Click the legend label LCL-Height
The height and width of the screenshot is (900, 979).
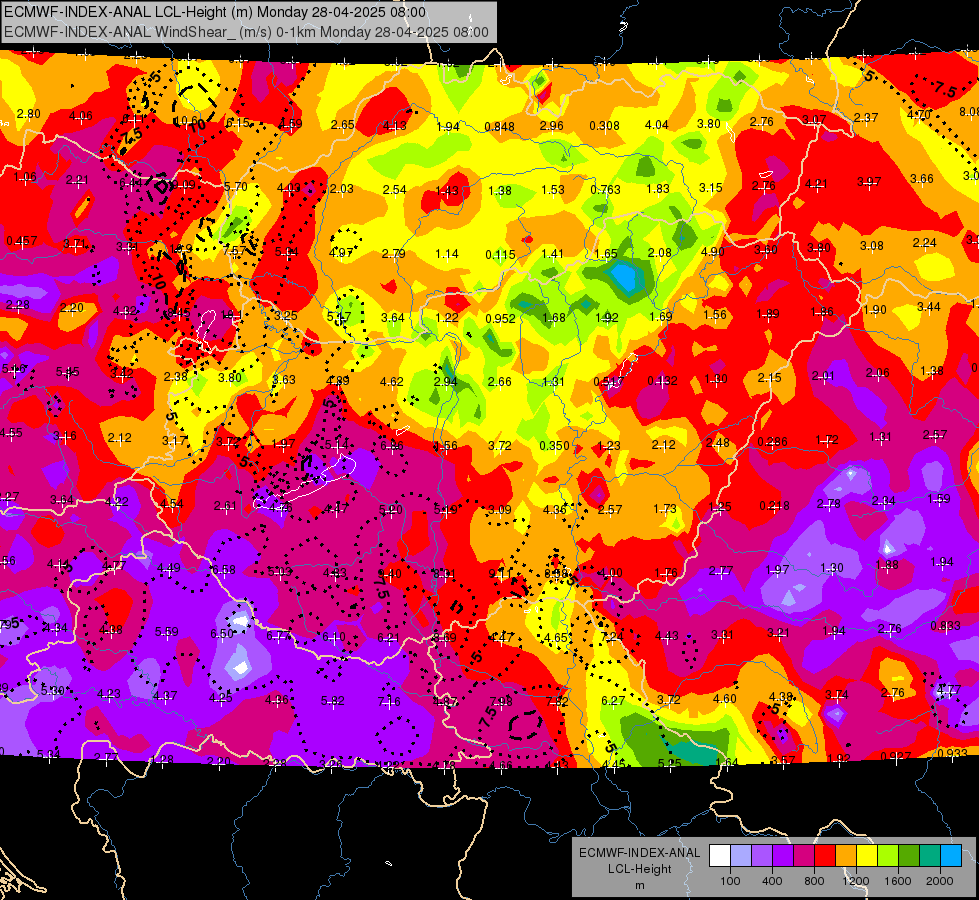639,869
